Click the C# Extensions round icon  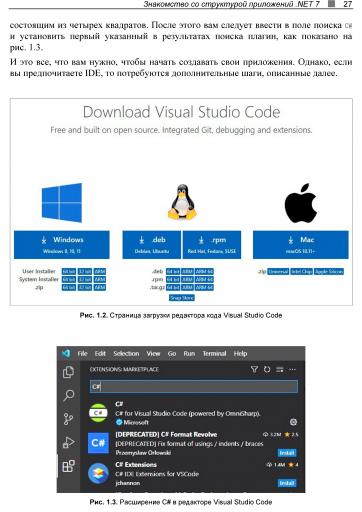coord(98,473)
